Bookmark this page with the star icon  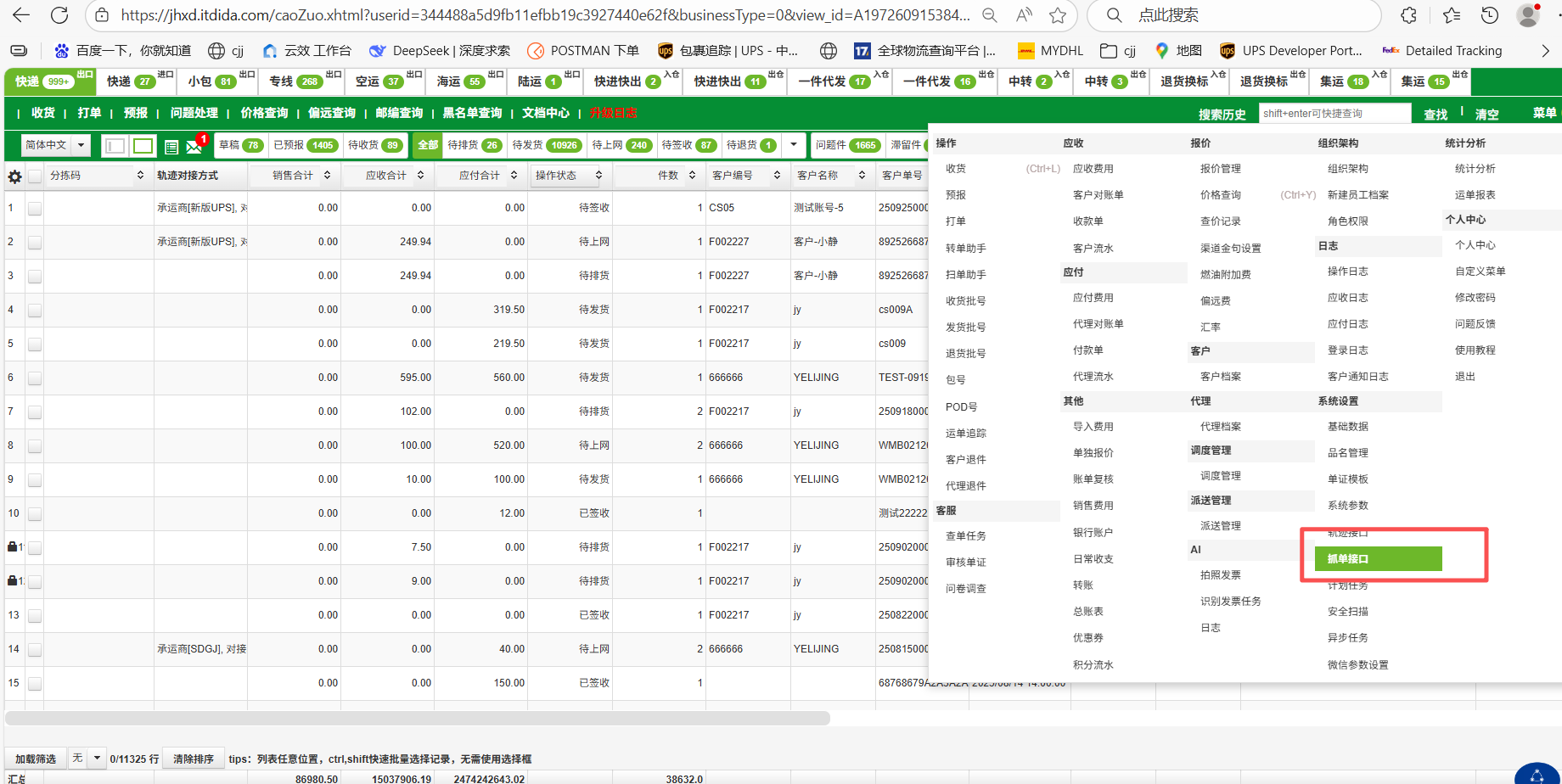1057,15
